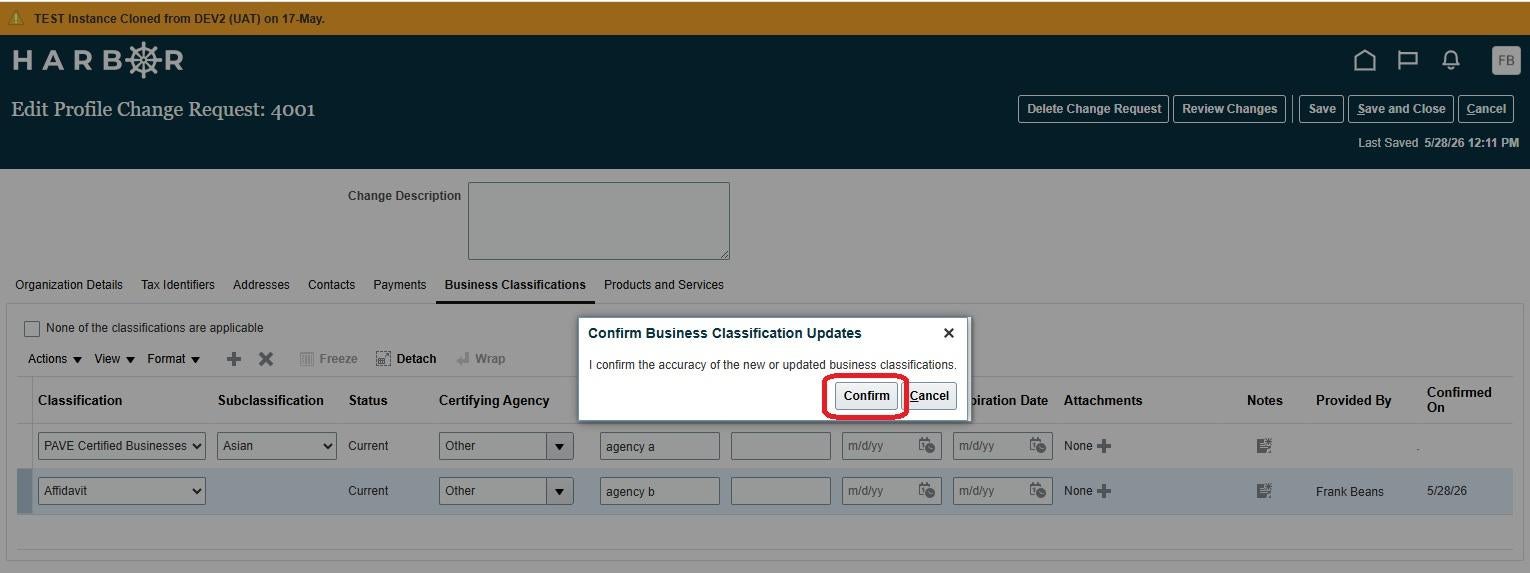Click the Confirmed On column header
The height and width of the screenshot is (573, 1530).
(1459, 400)
